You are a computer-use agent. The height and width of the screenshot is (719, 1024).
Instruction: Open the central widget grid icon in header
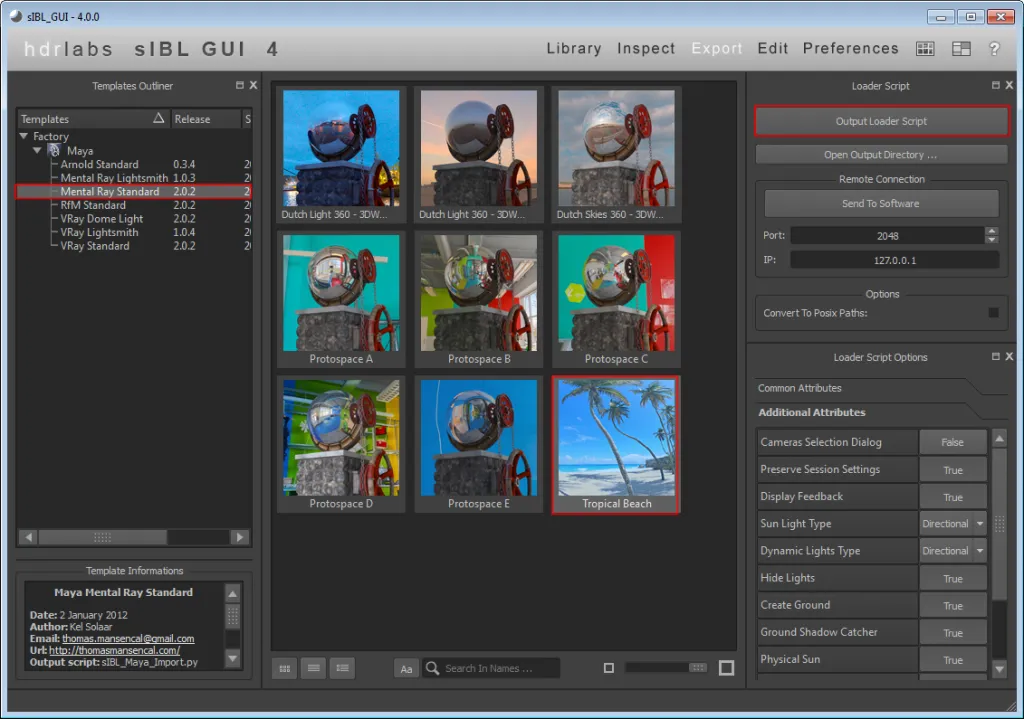(925, 49)
